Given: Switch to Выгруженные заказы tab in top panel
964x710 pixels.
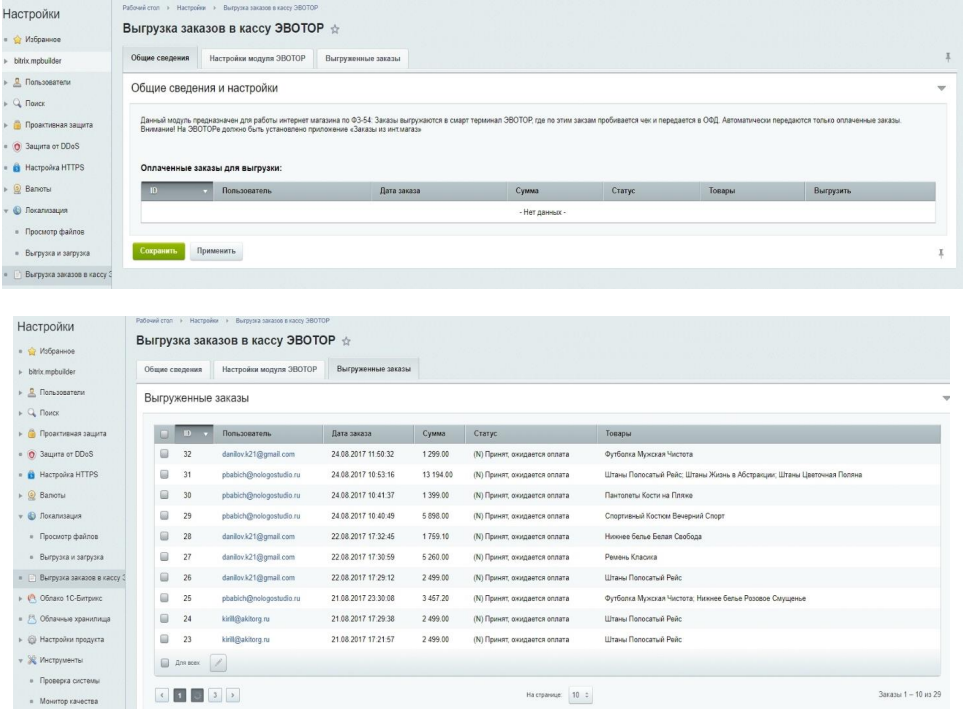Looking at the screenshot, I should pyautogui.click(x=363, y=58).
